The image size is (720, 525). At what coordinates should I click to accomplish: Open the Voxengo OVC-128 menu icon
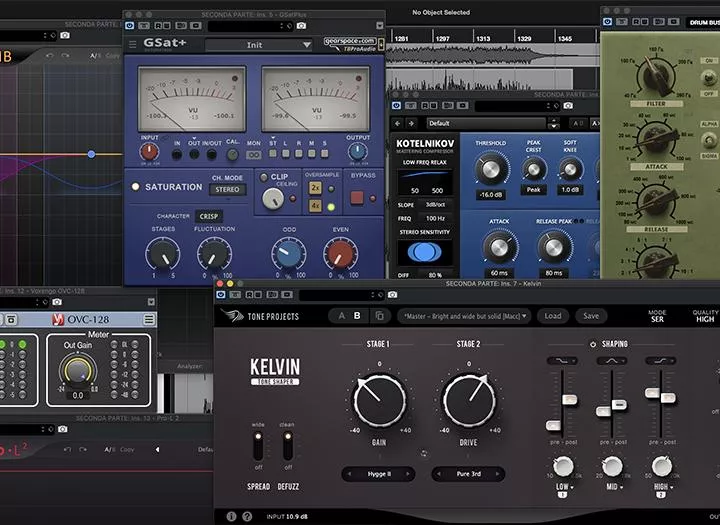(x=149, y=319)
